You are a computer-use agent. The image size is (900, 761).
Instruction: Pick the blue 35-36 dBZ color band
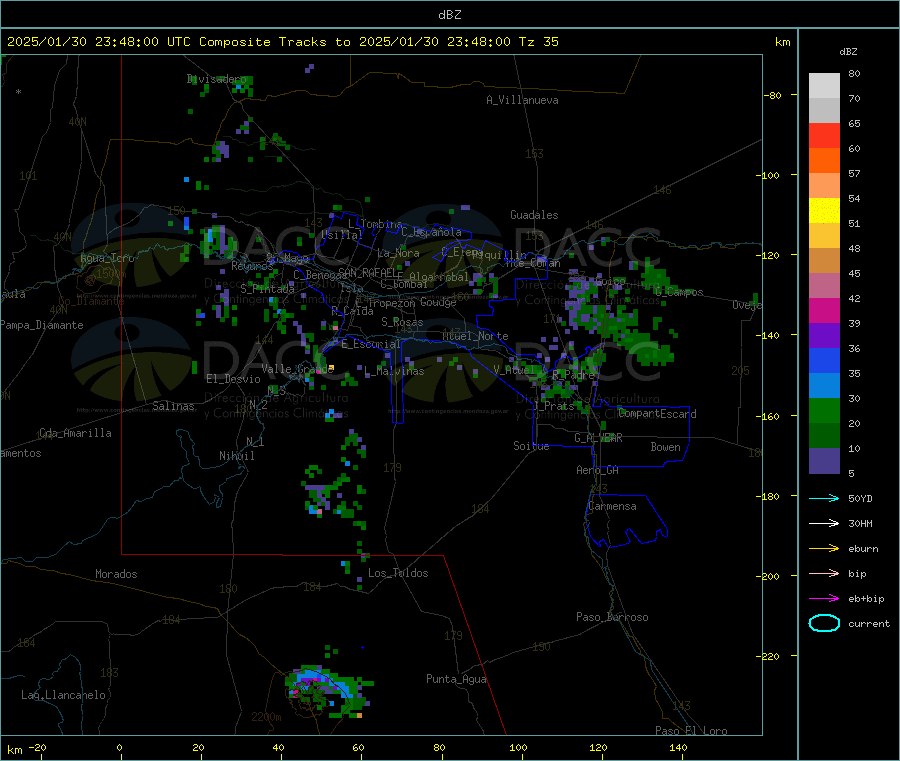pyautogui.click(x=824, y=360)
